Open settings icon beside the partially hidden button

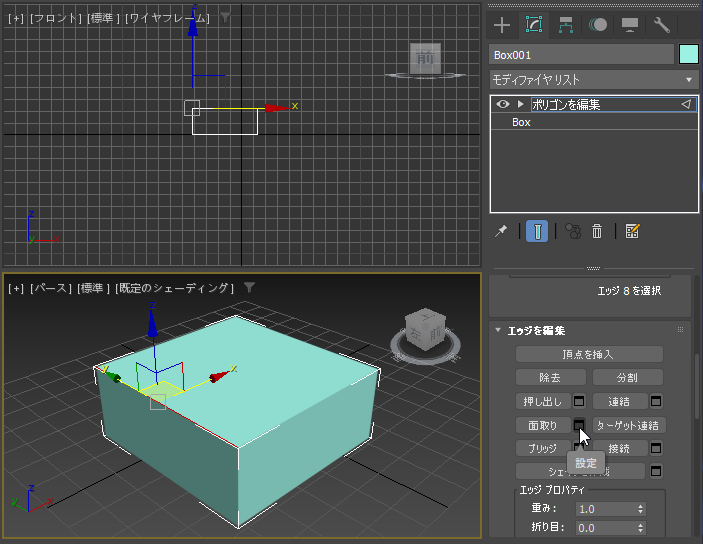click(x=656, y=471)
